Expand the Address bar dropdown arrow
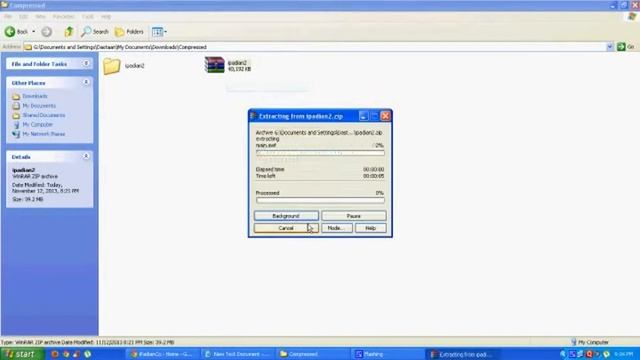Screen dimensions: 640x360 (x=610, y=47)
